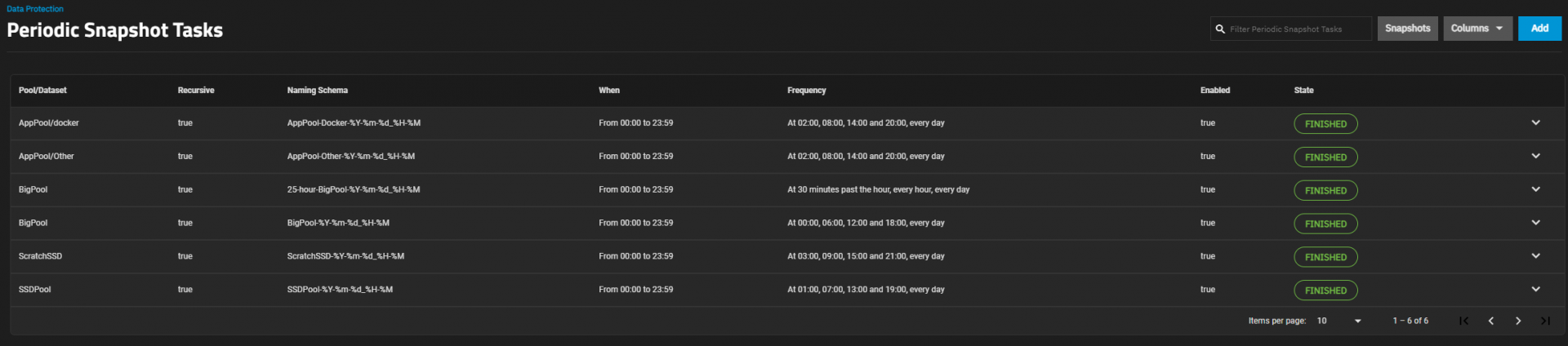The width and height of the screenshot is (1568, 346).
Task: Go to previous page of results
Action: click(1491, 321)
